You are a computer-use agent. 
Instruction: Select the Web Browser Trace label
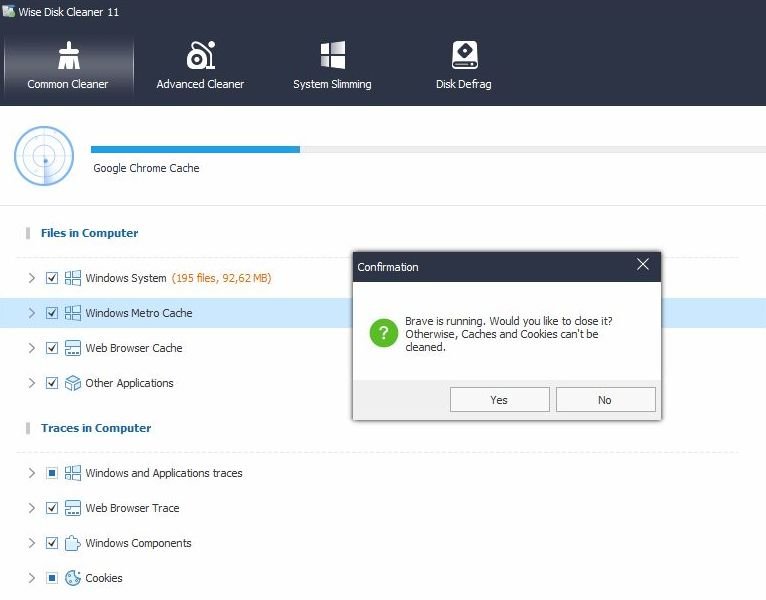coord(132,508)
